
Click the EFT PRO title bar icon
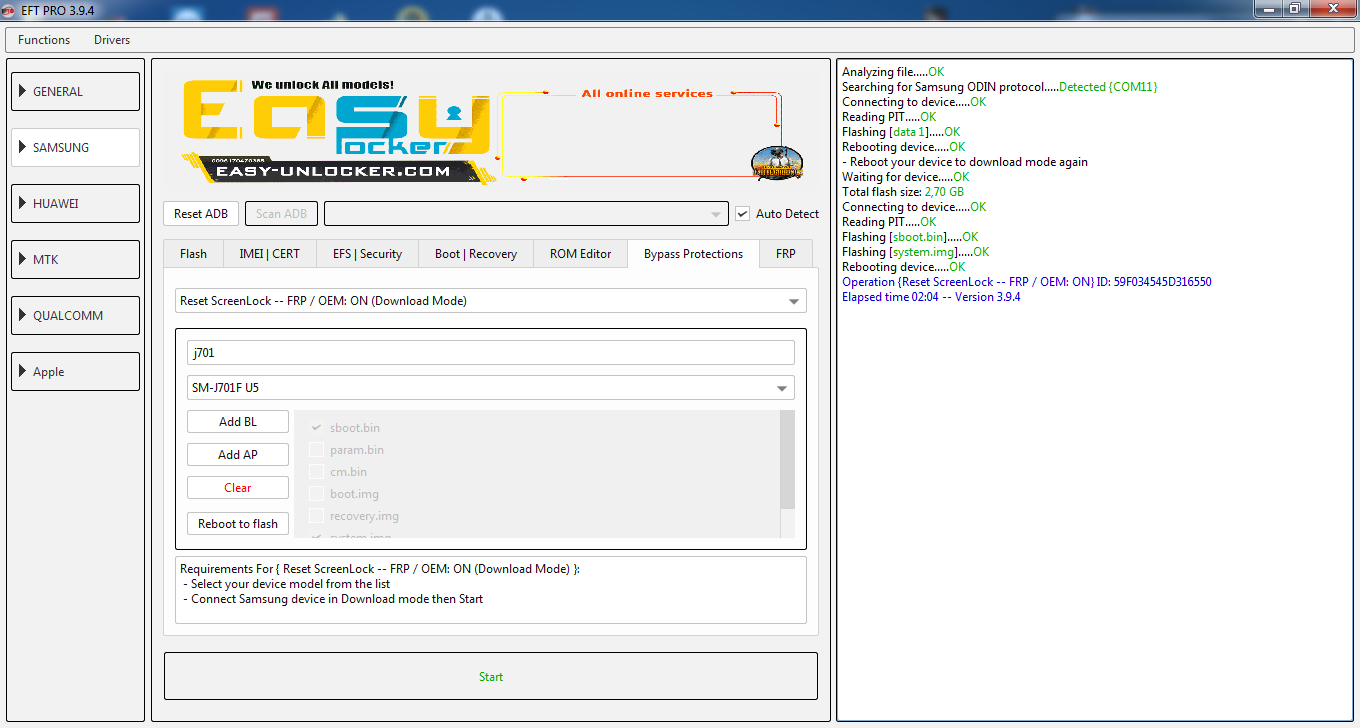[x=9, y=9]
